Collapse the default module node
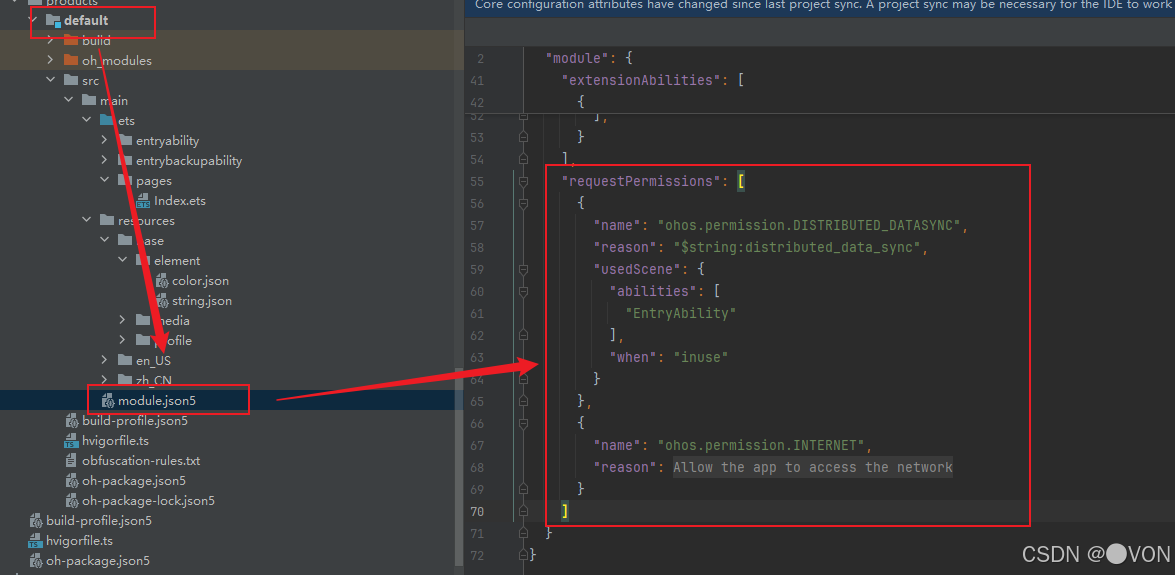The width and height of the screenshot is (1175, 575). [x=33, y=20]
